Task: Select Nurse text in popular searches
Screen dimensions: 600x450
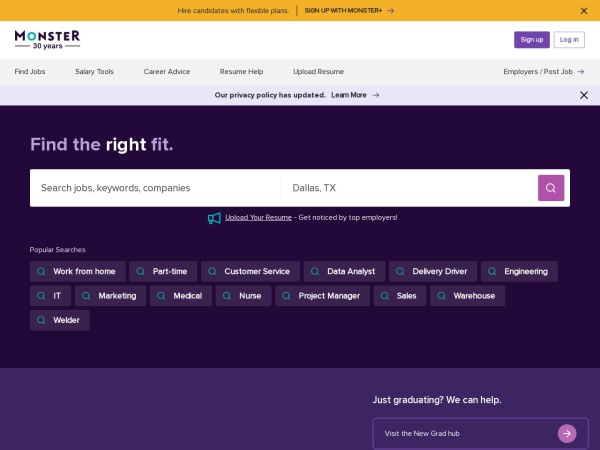Action: 250,296
